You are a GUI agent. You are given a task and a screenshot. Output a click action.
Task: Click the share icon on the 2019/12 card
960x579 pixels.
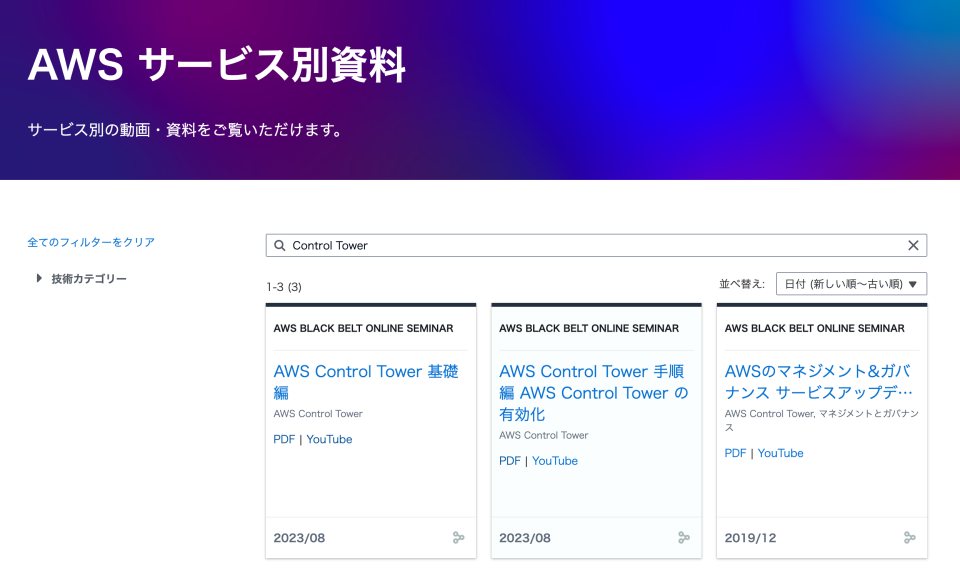click(x=909, y=537)
